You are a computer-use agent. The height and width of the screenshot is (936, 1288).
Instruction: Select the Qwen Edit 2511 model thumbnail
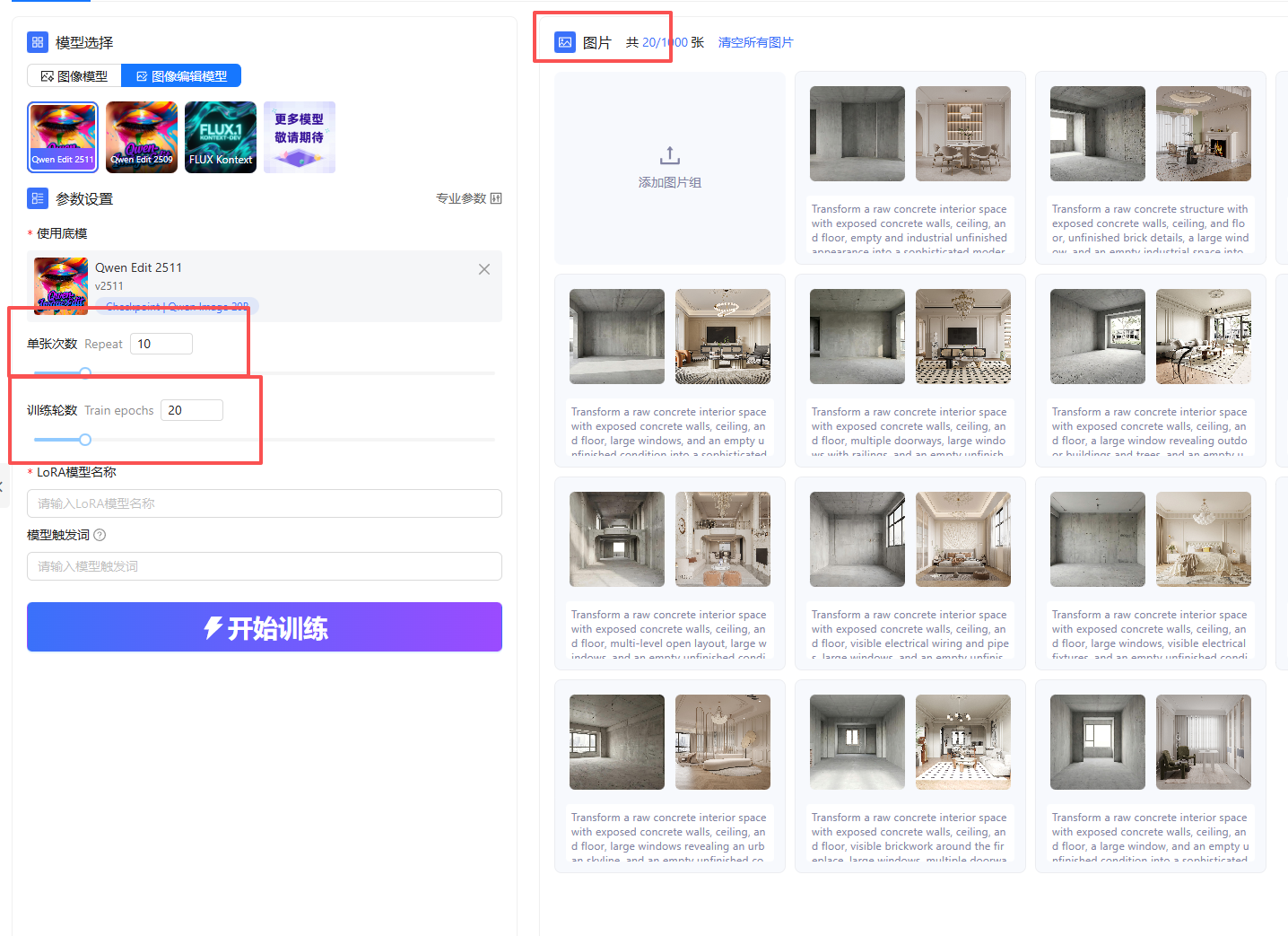(63, 137)
